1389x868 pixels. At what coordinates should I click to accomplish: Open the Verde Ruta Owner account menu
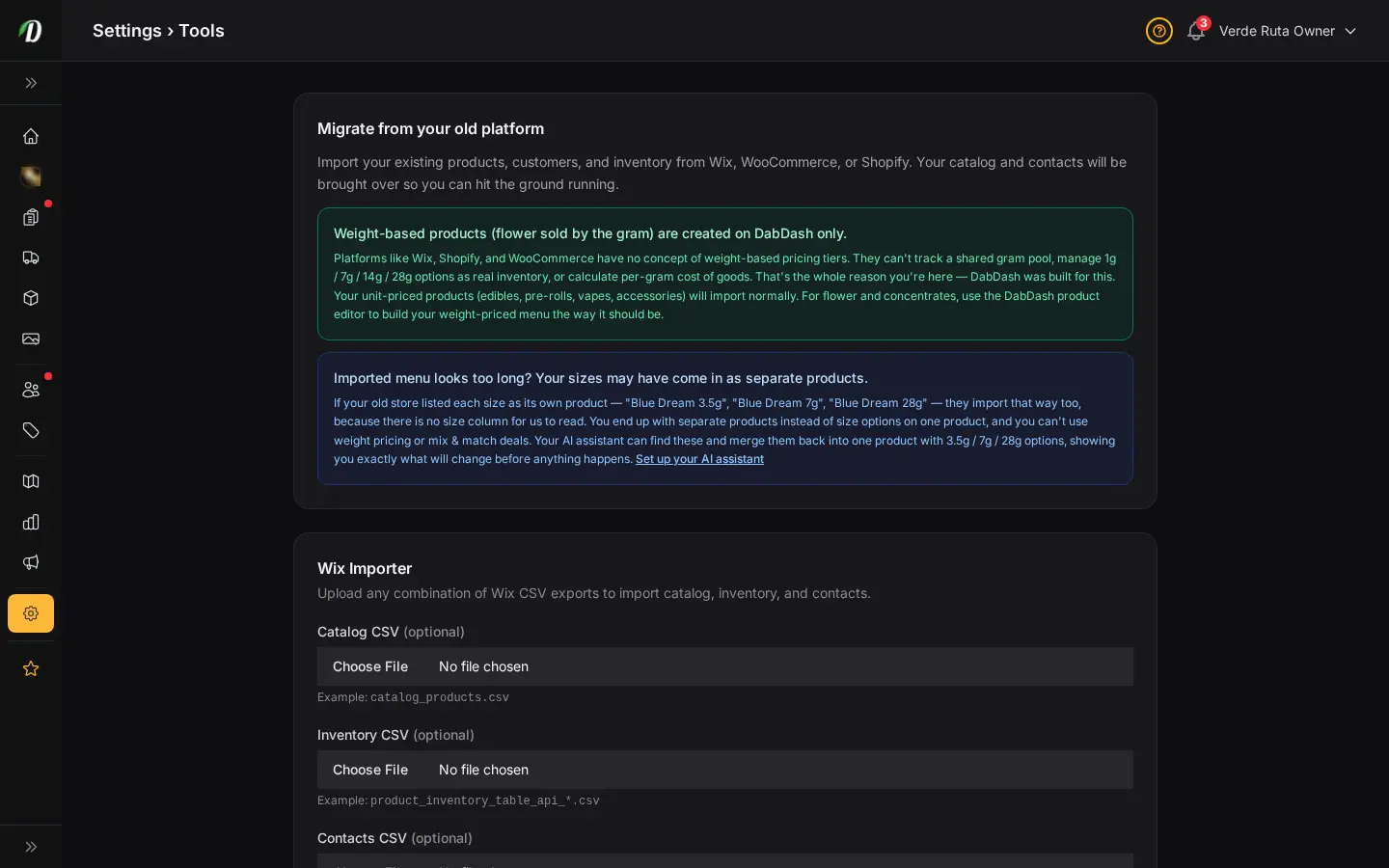tap(1288, 31)
